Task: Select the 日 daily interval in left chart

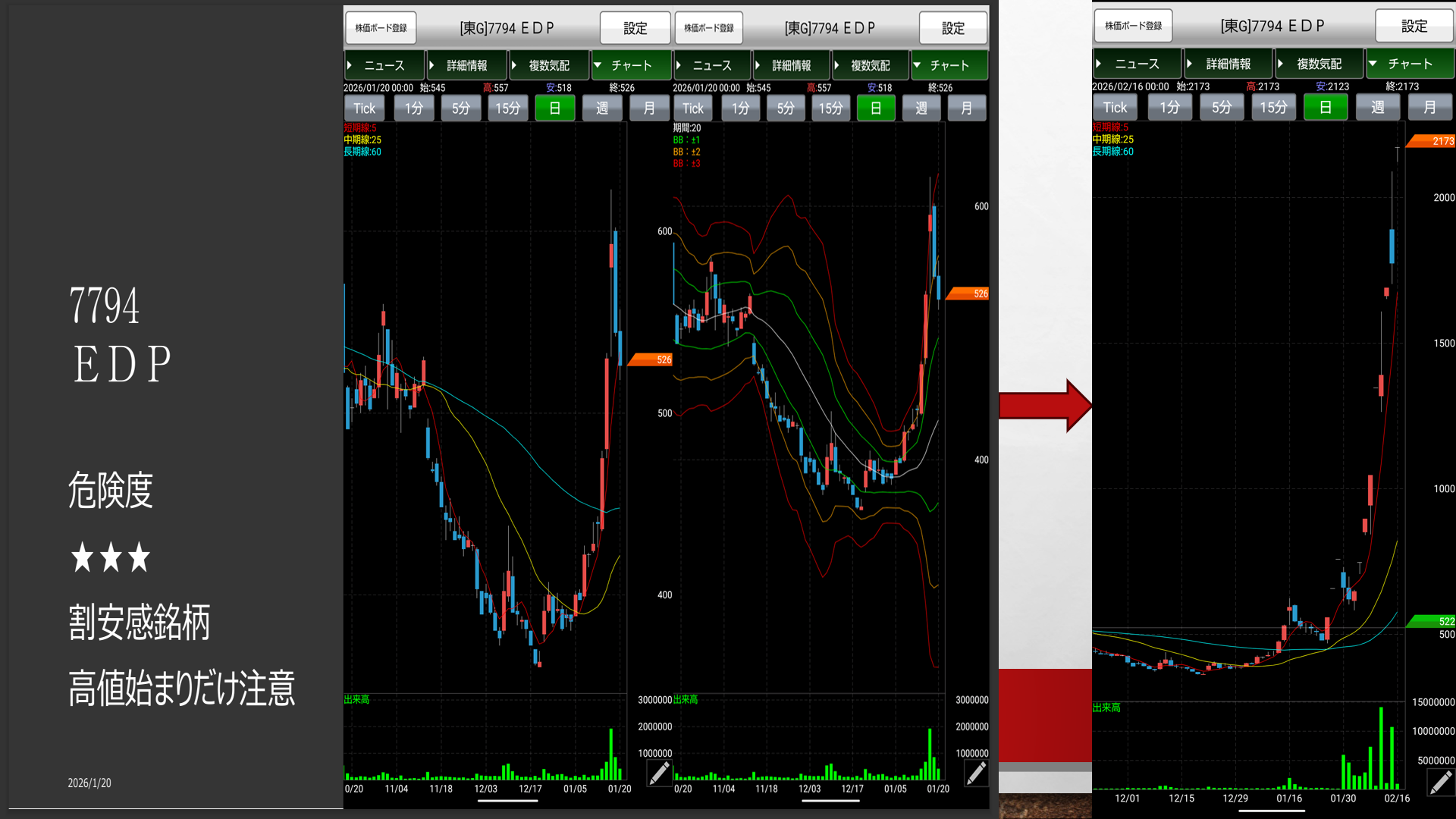Action: click(554, 108)
